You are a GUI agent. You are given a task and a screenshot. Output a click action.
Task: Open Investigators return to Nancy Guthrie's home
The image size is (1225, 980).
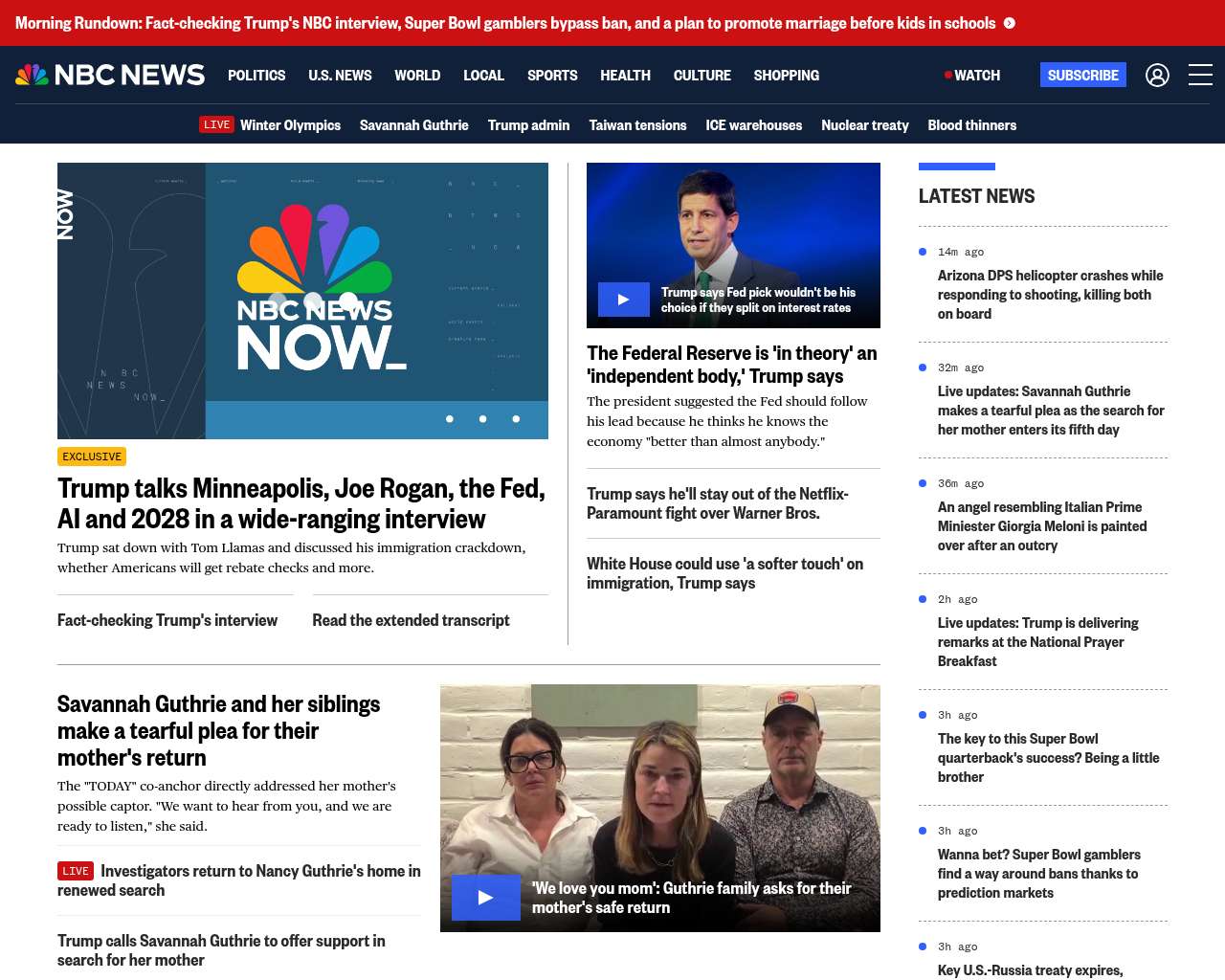tap(239, 880)
